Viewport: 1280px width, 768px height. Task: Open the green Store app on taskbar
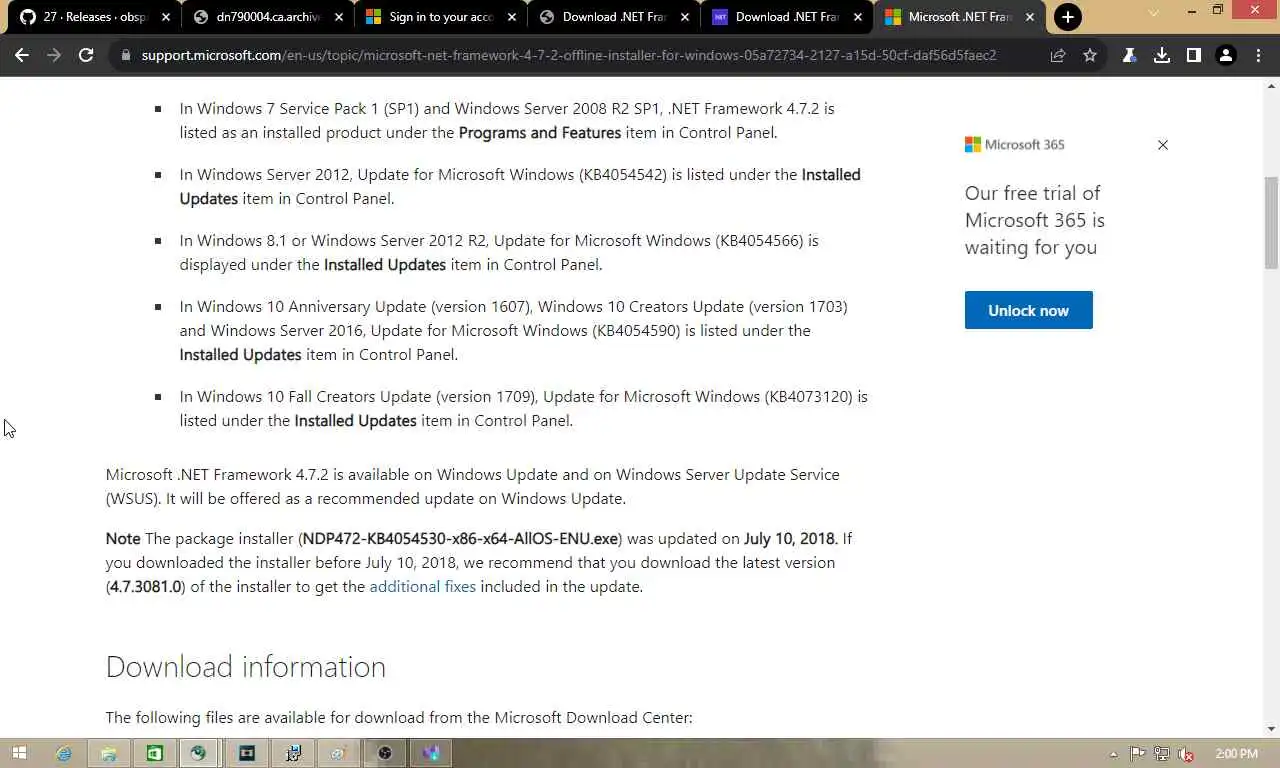[154, 753]
